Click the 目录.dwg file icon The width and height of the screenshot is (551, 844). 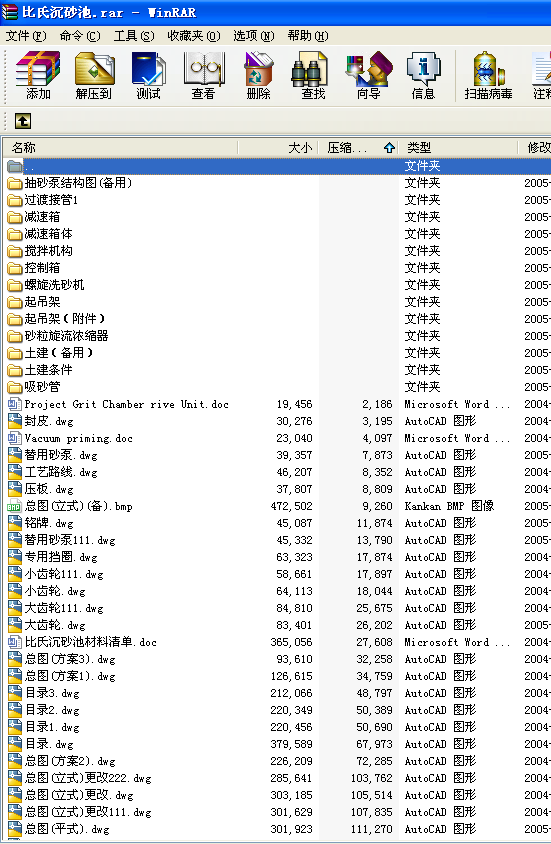point(15,744)
